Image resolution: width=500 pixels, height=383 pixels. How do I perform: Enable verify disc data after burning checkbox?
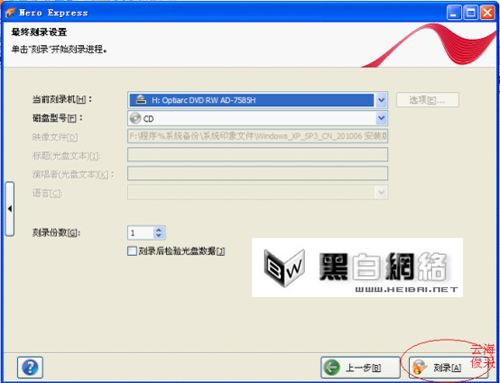[132, 251]
